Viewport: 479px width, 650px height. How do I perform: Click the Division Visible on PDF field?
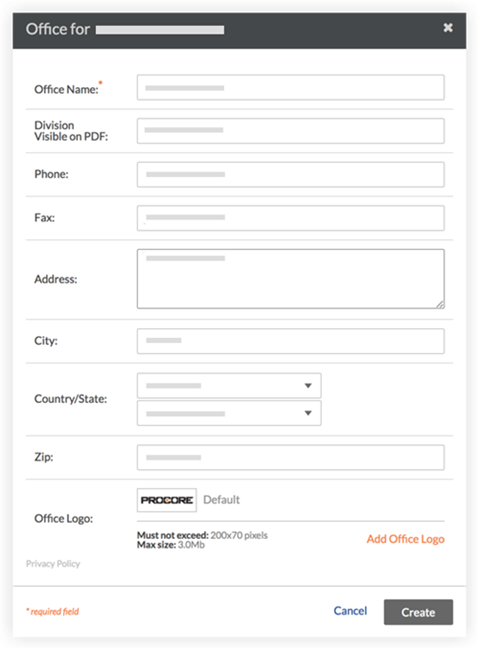[291, 131]
